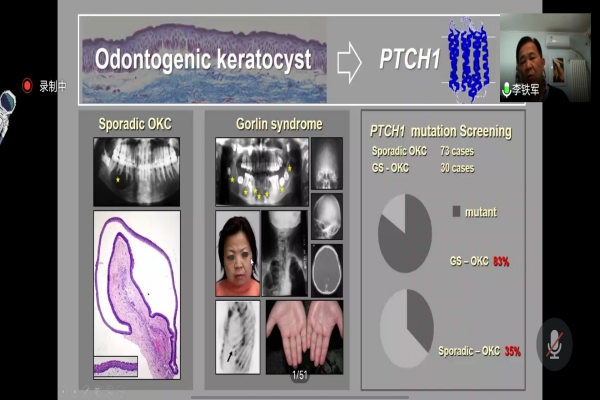
Task: Click the hands palms photo
Action: [x=305, y=337]
